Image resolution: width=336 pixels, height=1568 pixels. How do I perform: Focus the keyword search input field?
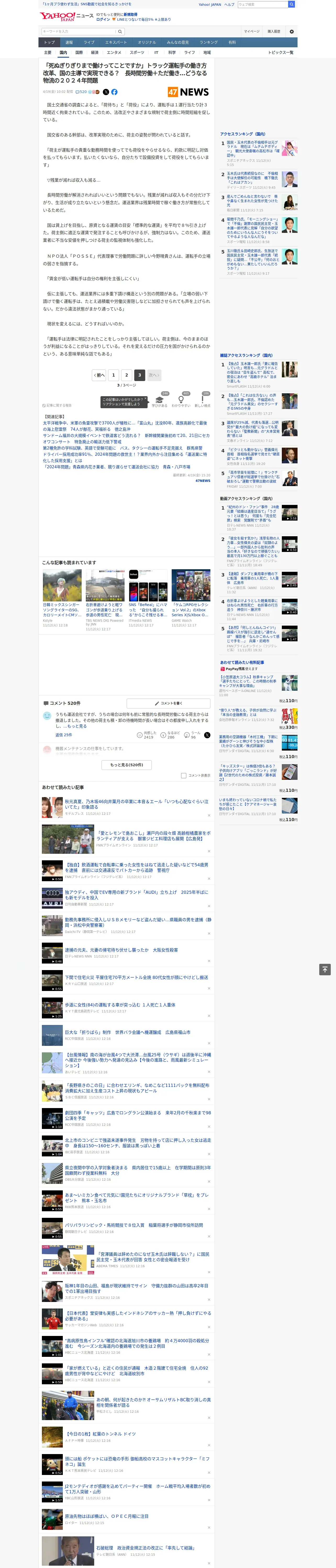[x=79, y=31]
